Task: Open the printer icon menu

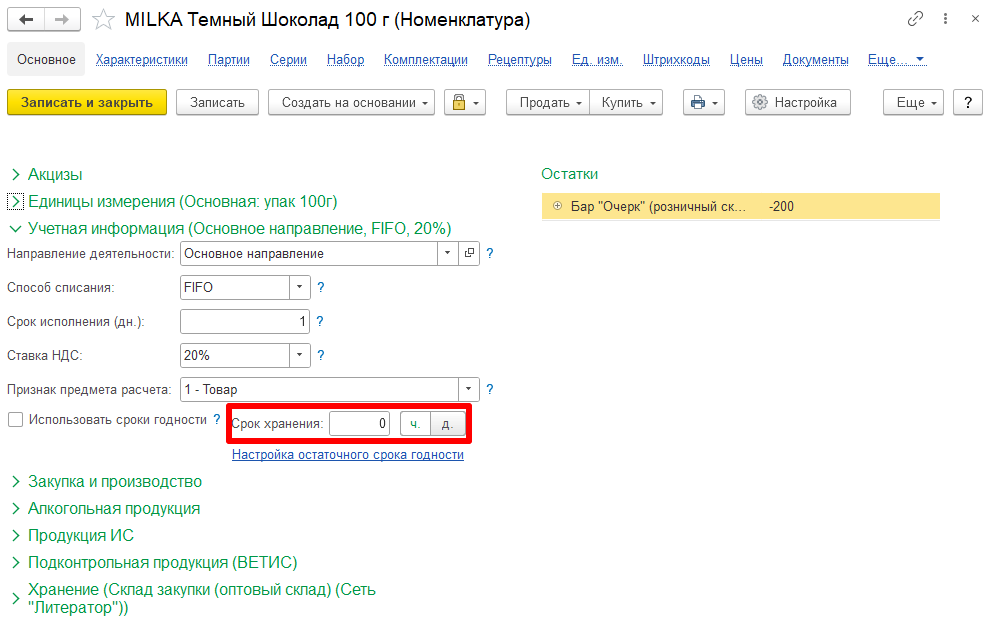Action: [704, 102]
